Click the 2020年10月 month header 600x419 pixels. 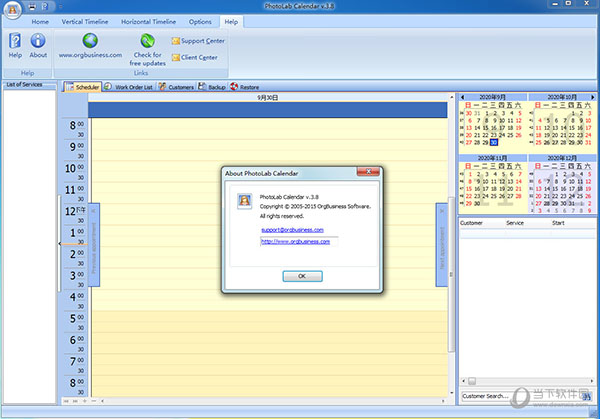pyautogui.click(x=562, y=97)
